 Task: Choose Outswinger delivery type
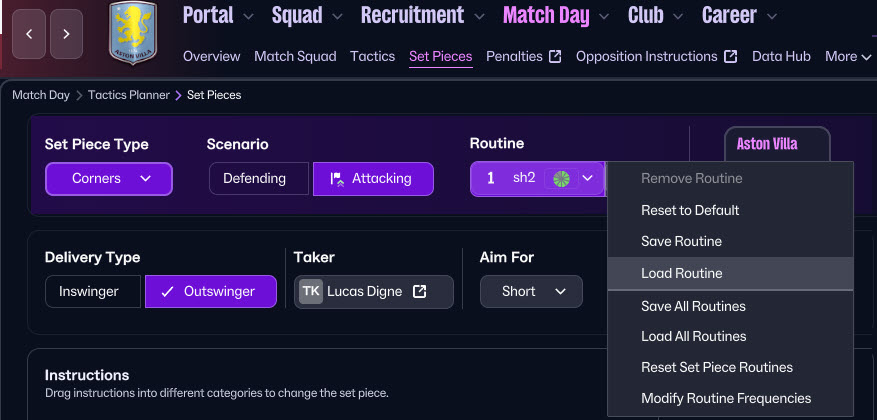[x=210, y=292]
